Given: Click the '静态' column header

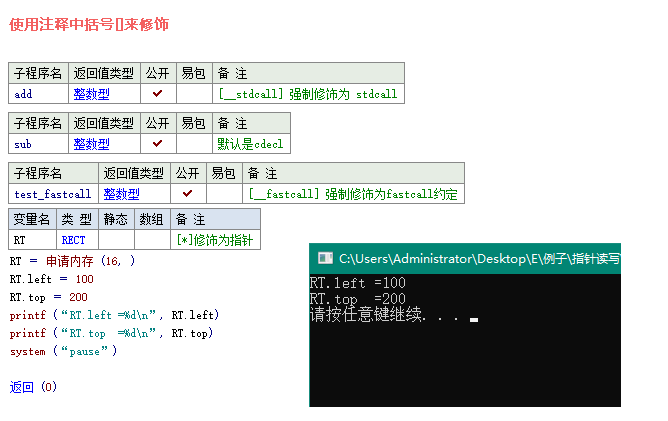Looking at the screenshot, I should click(115, 219).
